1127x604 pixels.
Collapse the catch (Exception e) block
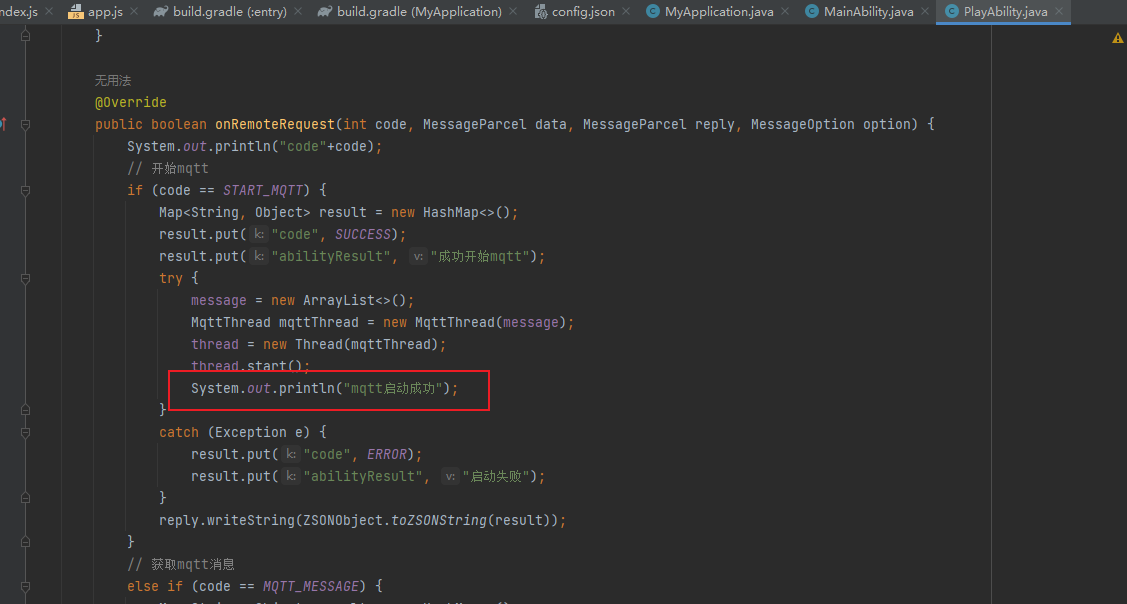click(x=25, y=432)
